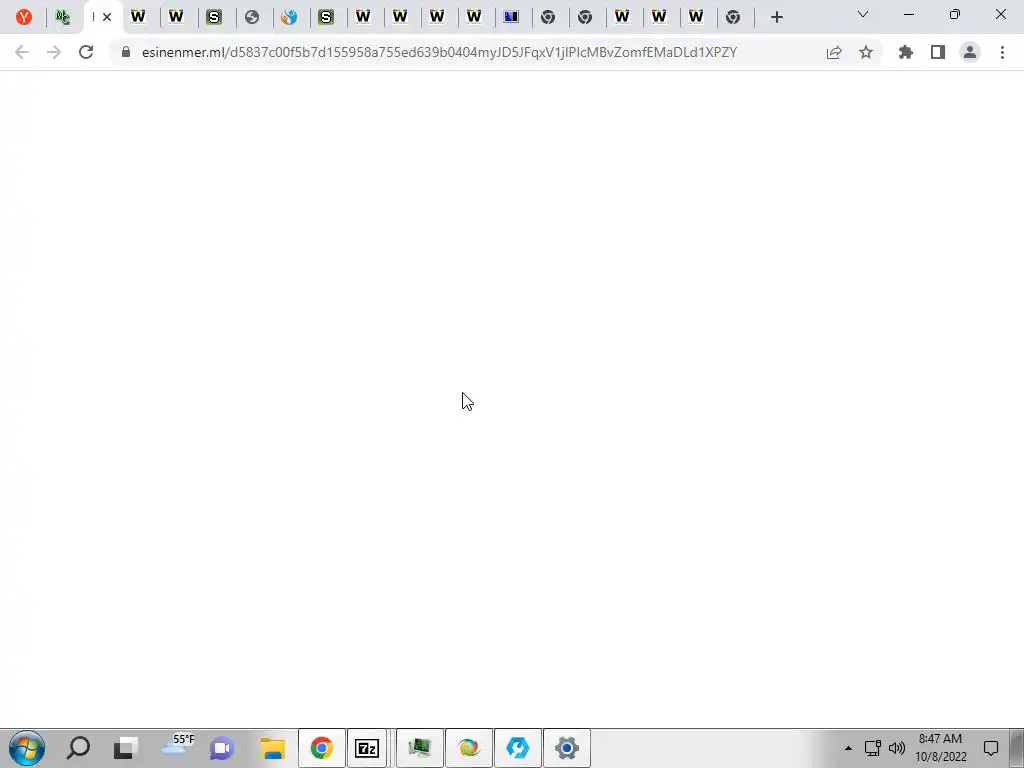Switch to the blue-orange globe icon tab
Image resolution: width=1024 pixels, height=768 pixels.
[289, 17]
